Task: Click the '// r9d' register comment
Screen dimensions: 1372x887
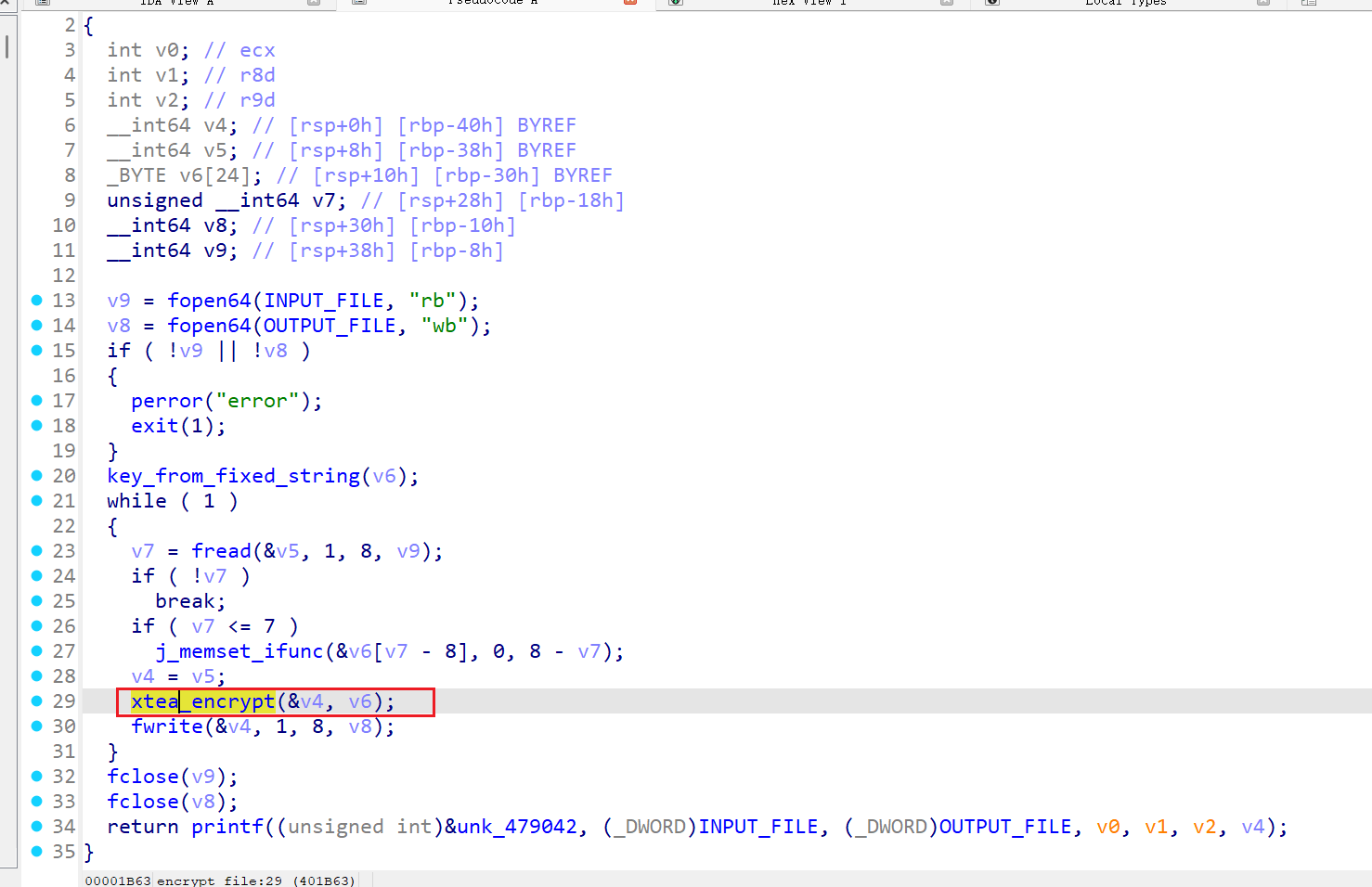Action: click(x=239, y=100)
